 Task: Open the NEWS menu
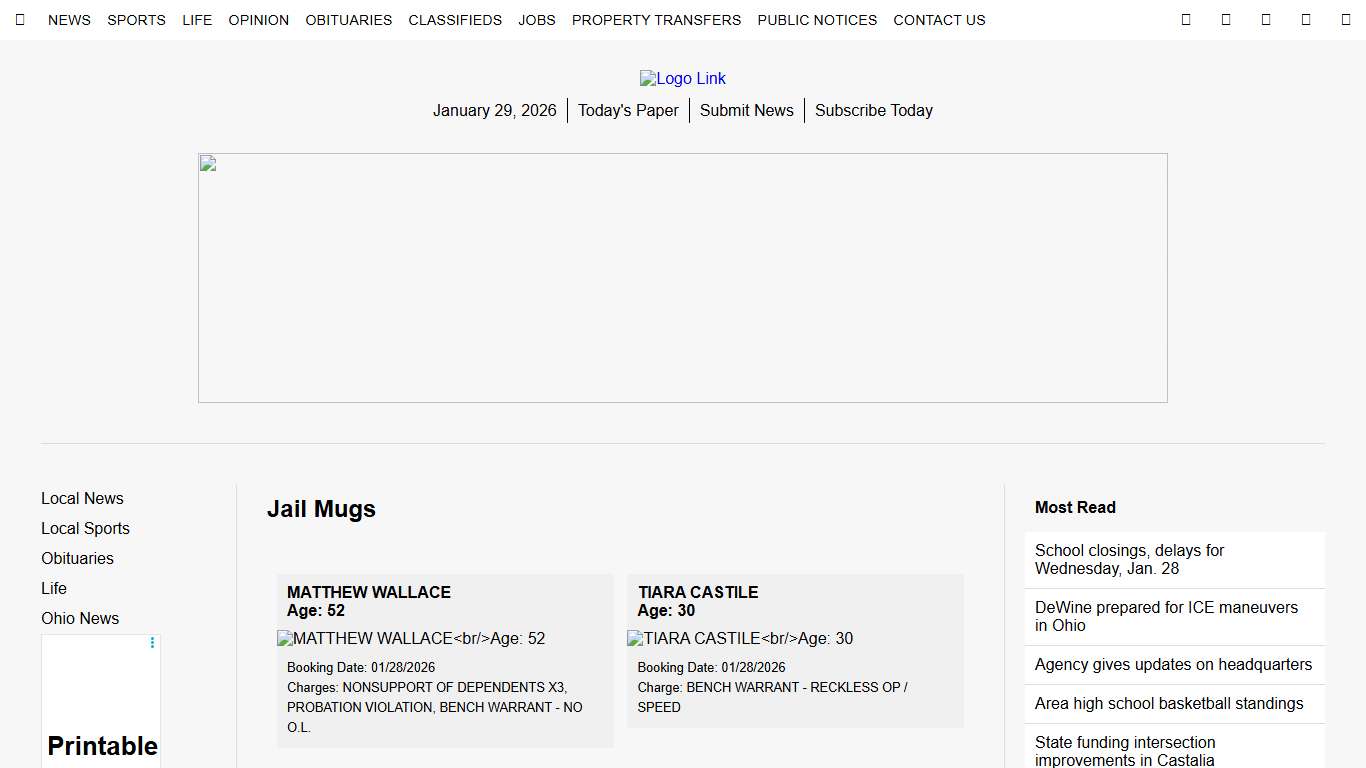click(69, 19)
